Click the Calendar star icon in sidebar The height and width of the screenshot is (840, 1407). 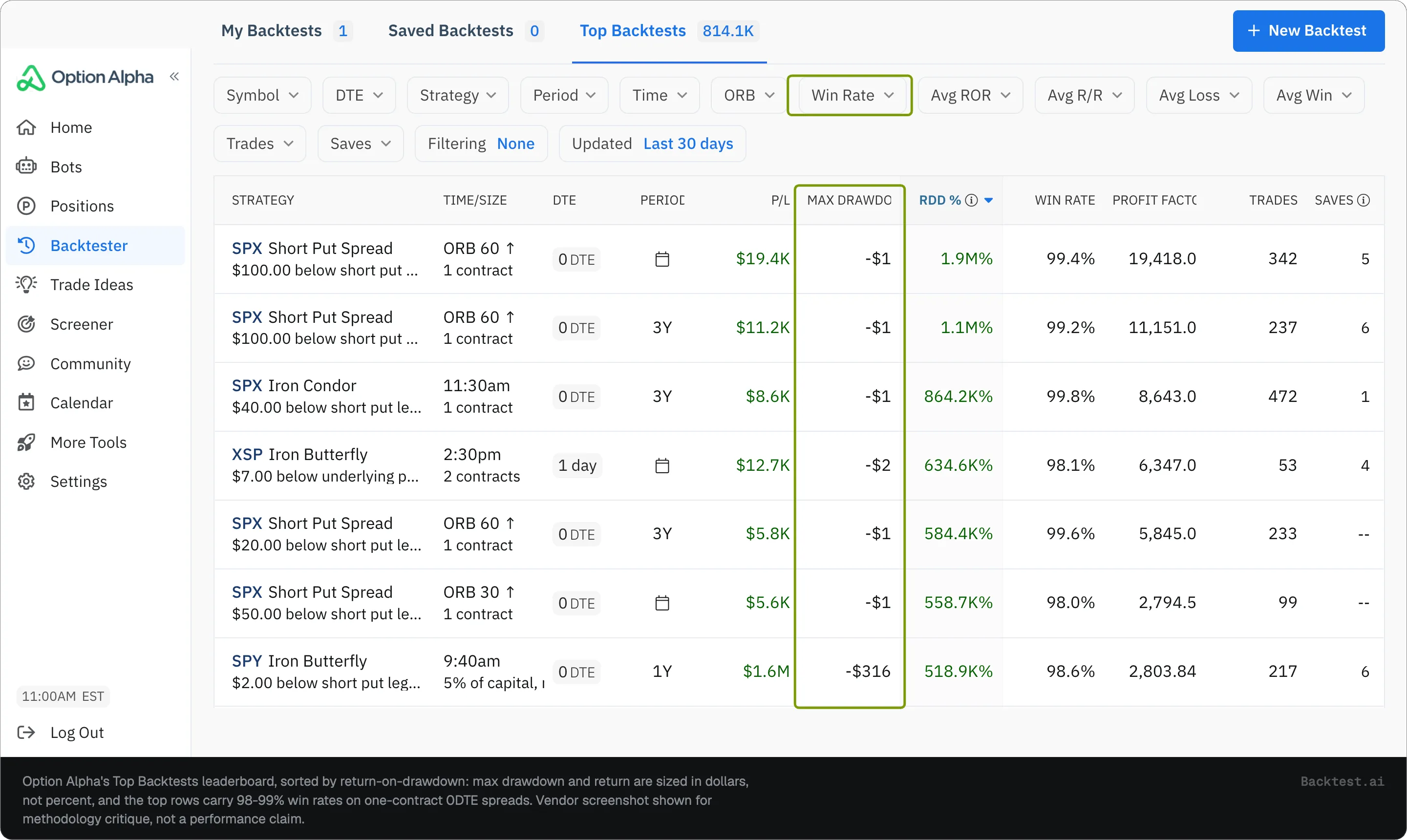[26, 402]
